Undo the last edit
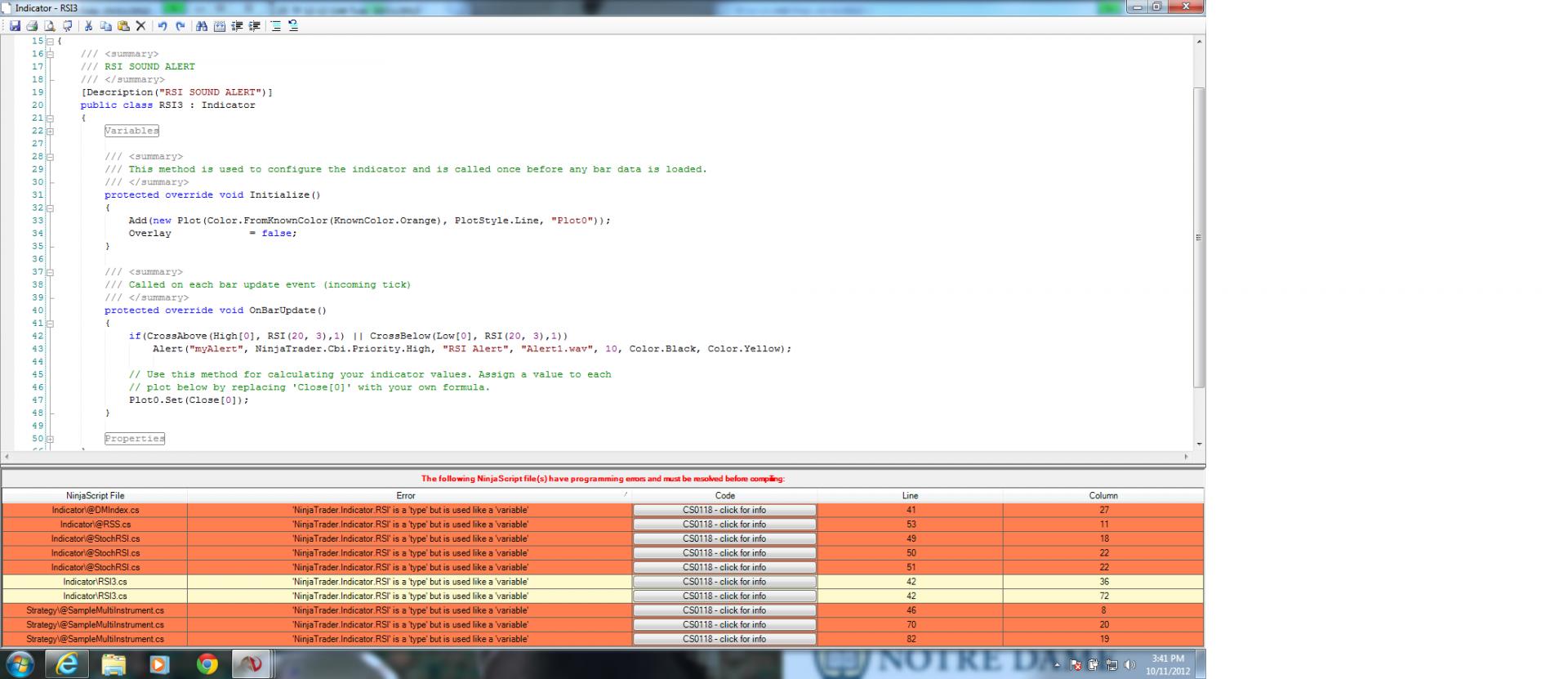The height and width of the screenshot is (679, 1568). tap(163, 26)
